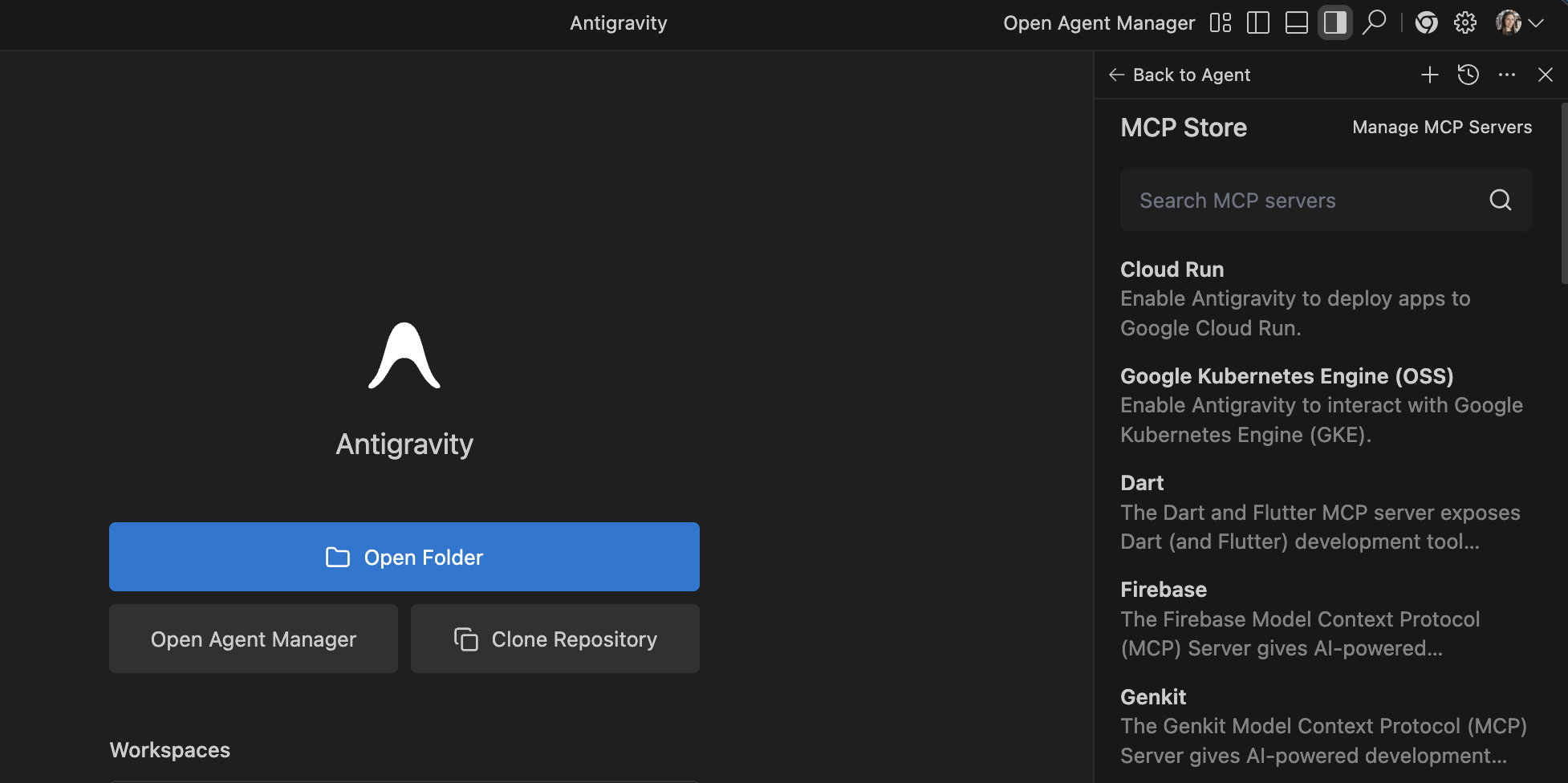Toggle the primary sidebar visibility
The height and width of the screenshot is (783, 1568).
1258,22
